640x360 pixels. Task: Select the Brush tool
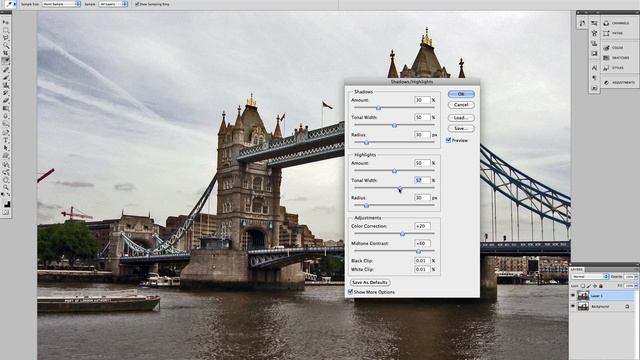click(6, 78)
